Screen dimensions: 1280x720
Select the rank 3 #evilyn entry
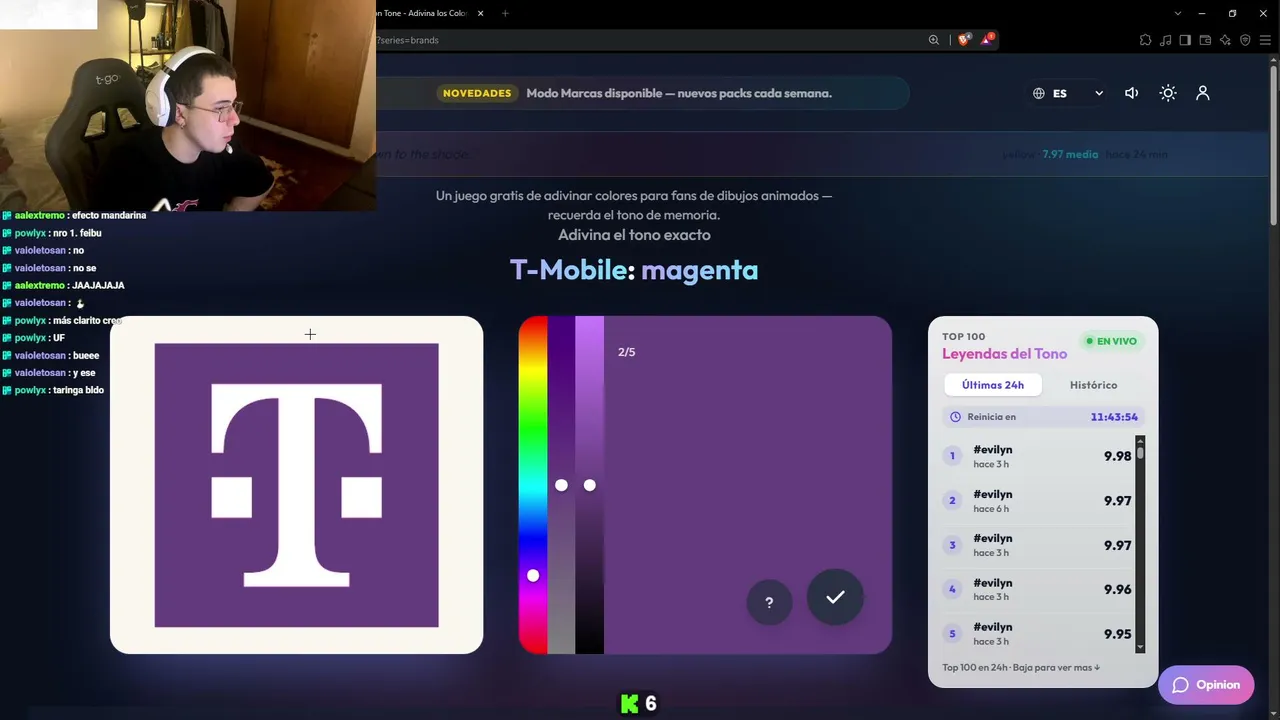point(1038,545)
